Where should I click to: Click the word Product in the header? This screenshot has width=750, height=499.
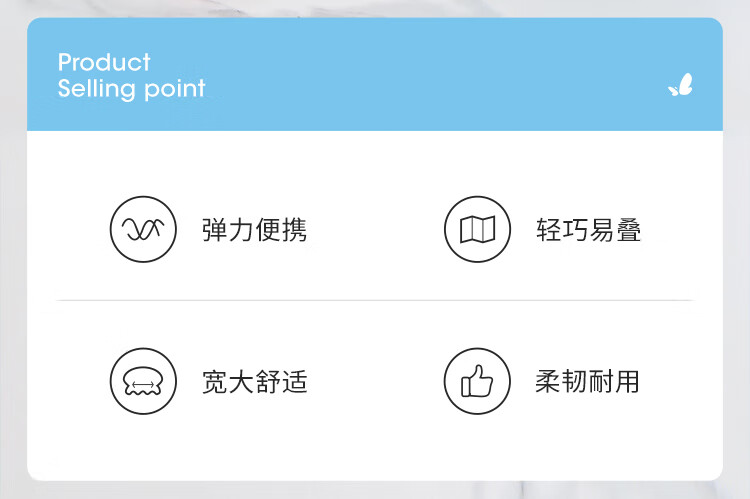(x=104, y=62)
